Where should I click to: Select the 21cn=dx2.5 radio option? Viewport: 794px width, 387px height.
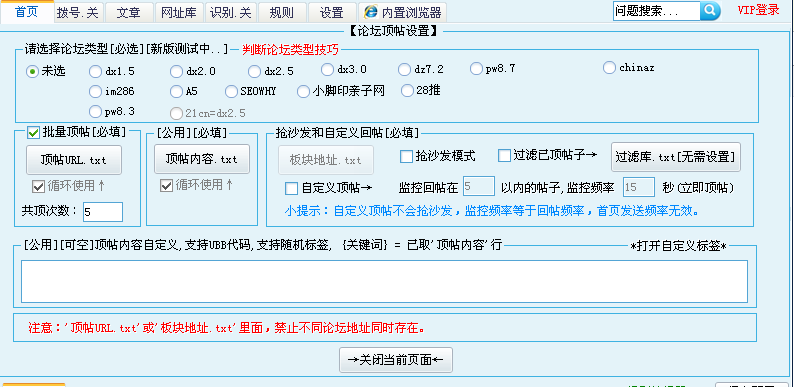click(x=176, y=113)
